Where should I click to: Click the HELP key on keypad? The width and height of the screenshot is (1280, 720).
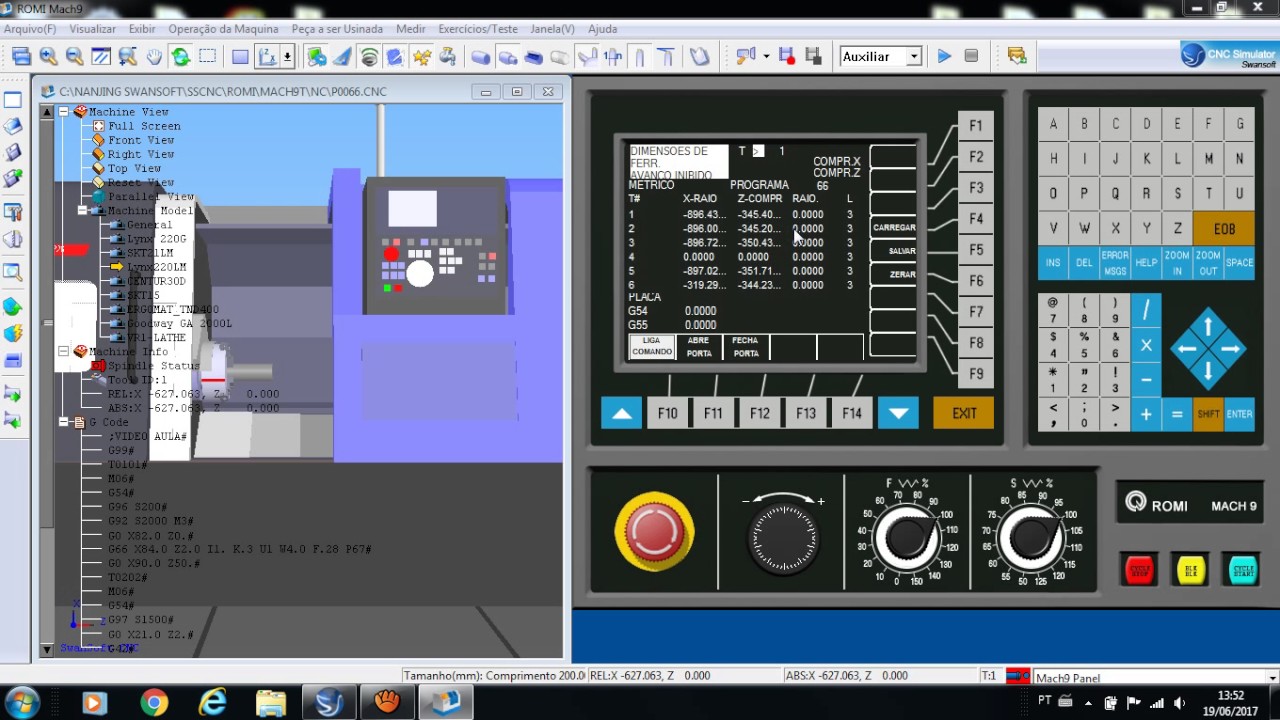click(1146, 263)
